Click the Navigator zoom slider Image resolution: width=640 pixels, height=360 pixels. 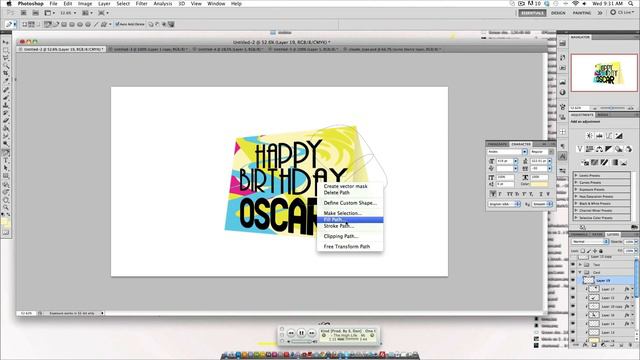coord(611,108)
